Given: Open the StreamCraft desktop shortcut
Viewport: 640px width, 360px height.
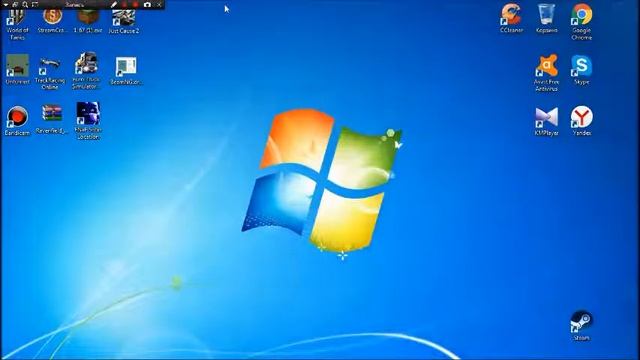Looking at the screenshot, I should [52, 22].
